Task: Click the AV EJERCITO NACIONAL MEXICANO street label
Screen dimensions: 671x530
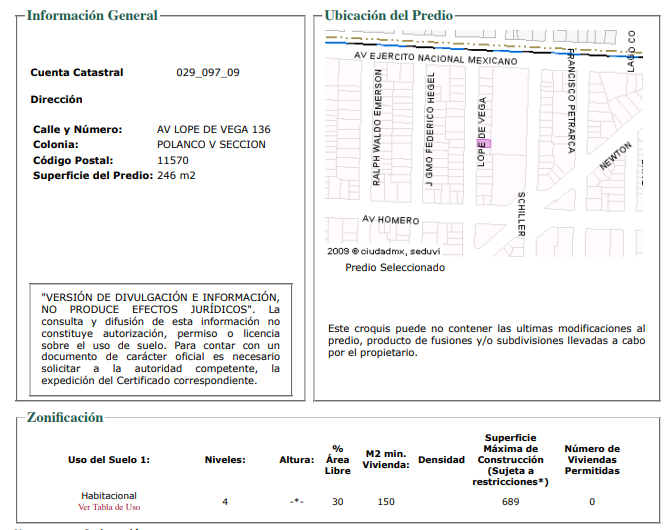Action: click(435, 58)
